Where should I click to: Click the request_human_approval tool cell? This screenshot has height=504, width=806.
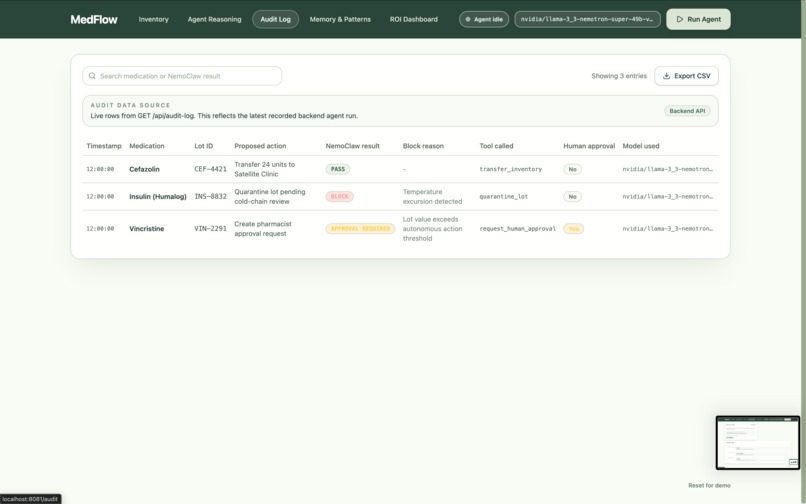[x=518, y=229]
